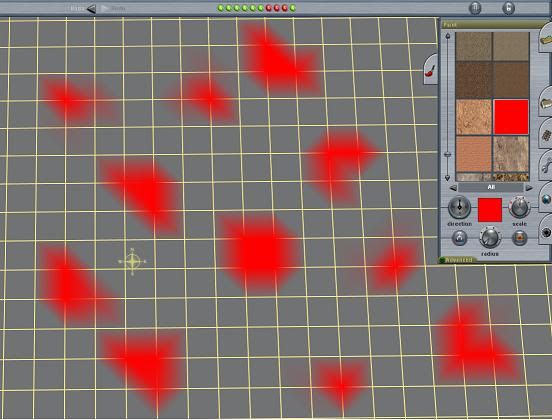Image resolution: width=552 pixels, height=420 pixels.
Task: Click the lock icon in the top bar
Action: click(508, 8)
